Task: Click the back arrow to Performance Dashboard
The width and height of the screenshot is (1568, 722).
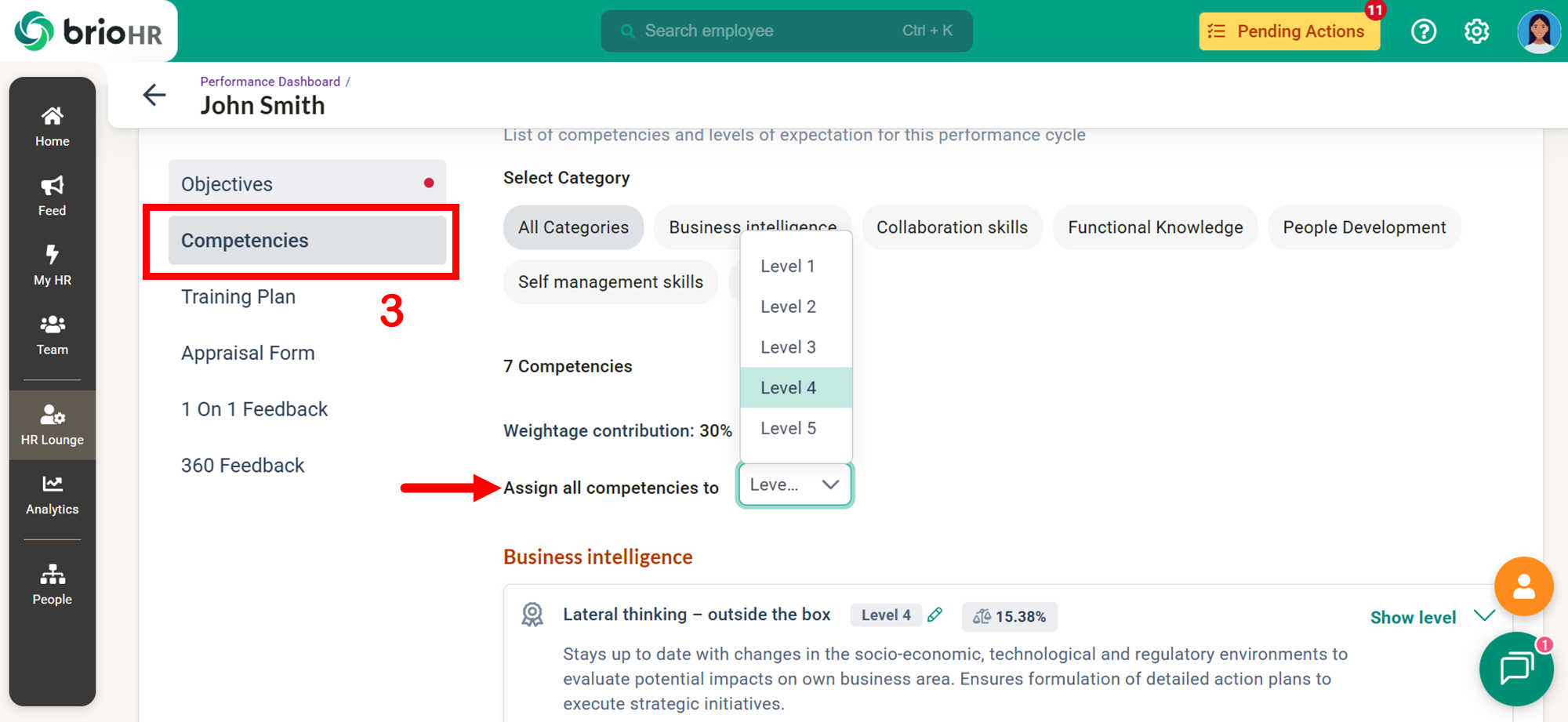Action: pyautogui.click(x=154, y=95)
